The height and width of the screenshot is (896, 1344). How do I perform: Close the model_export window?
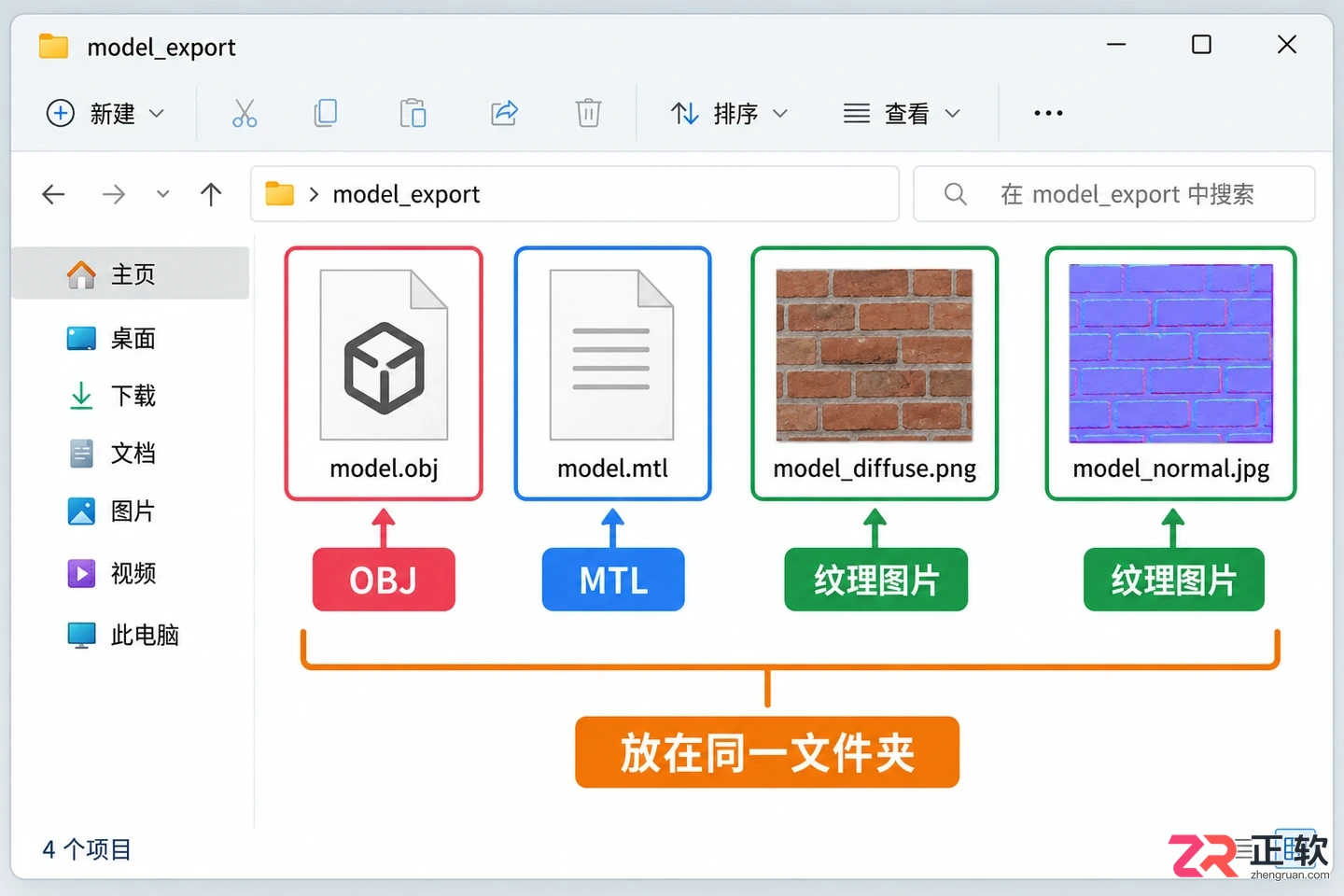click(x=1286, y=44)
